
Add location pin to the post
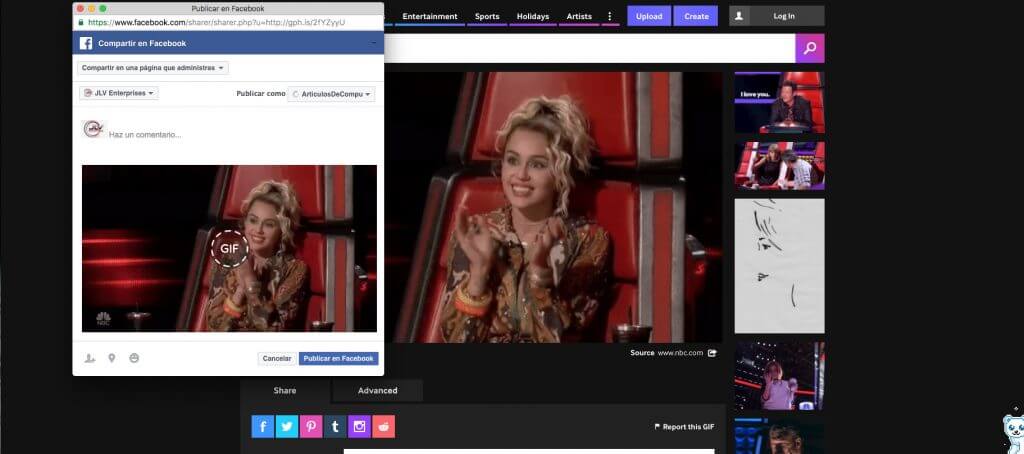pyautogui.click(x=112, y=358)
